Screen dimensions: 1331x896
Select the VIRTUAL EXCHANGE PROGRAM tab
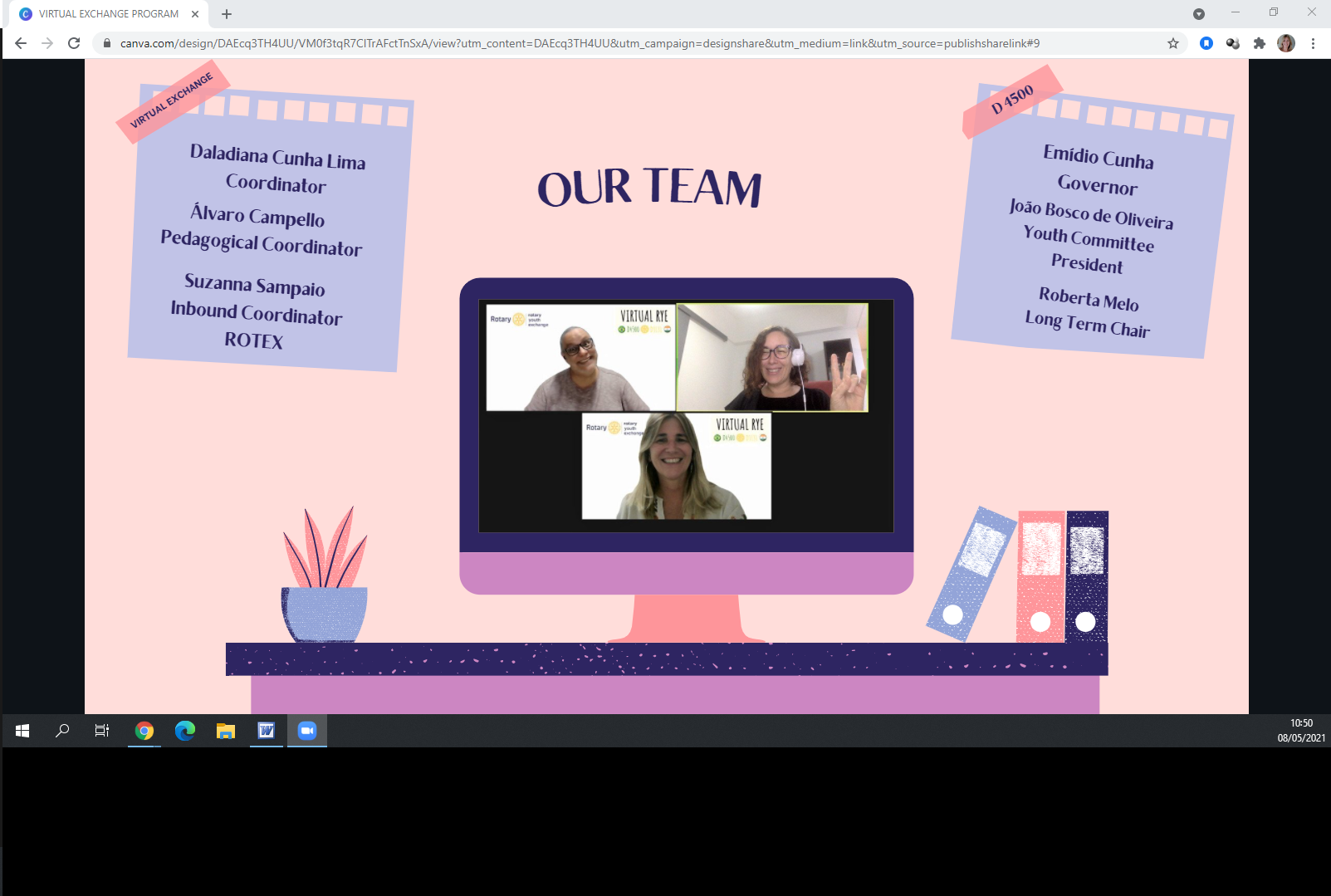(108, 14)
